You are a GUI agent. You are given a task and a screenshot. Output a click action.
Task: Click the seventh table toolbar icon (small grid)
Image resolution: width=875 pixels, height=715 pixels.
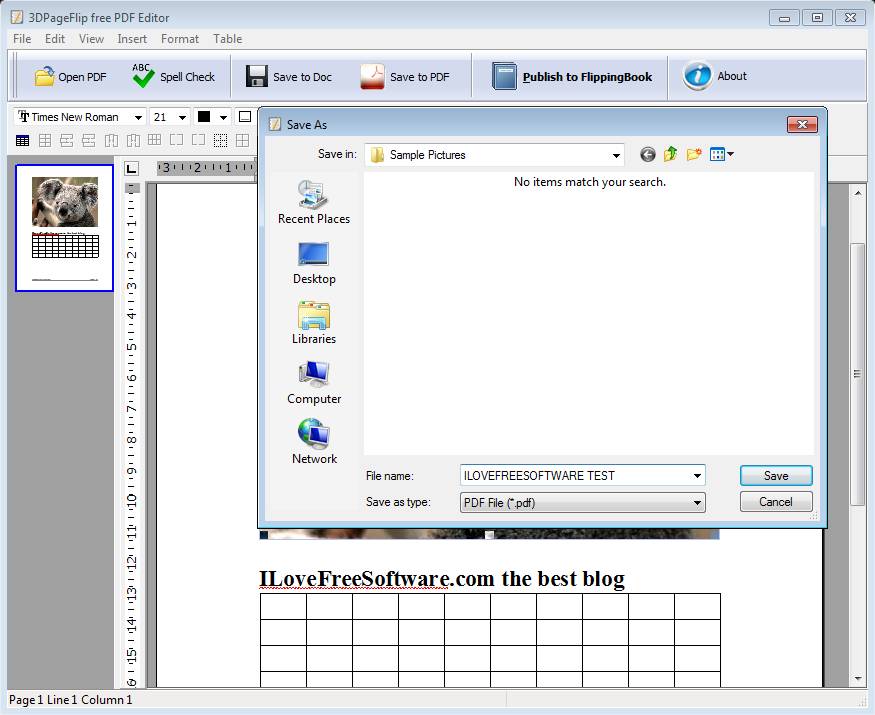tap(155, 140)
